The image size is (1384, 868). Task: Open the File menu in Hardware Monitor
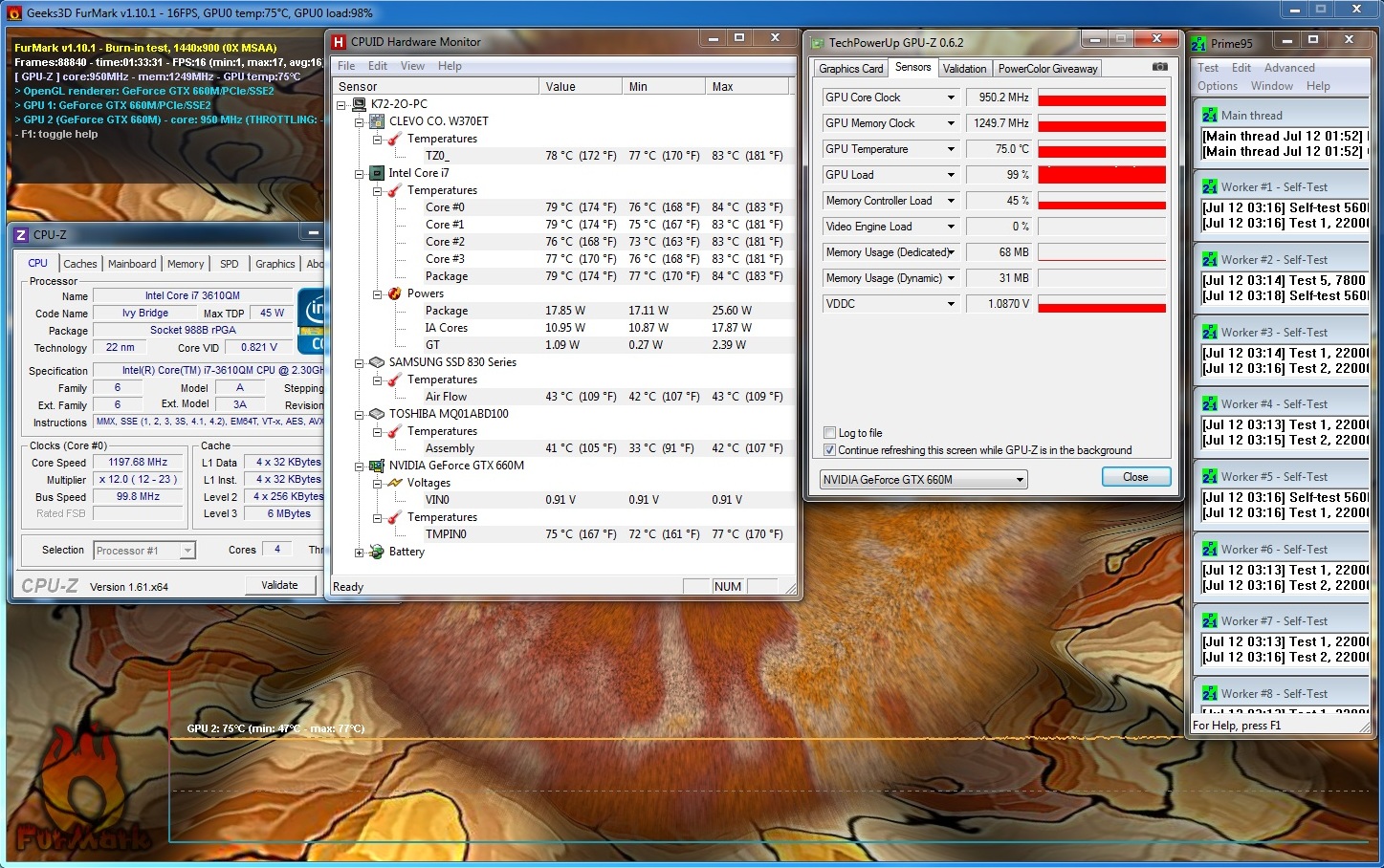coord(346,66)
